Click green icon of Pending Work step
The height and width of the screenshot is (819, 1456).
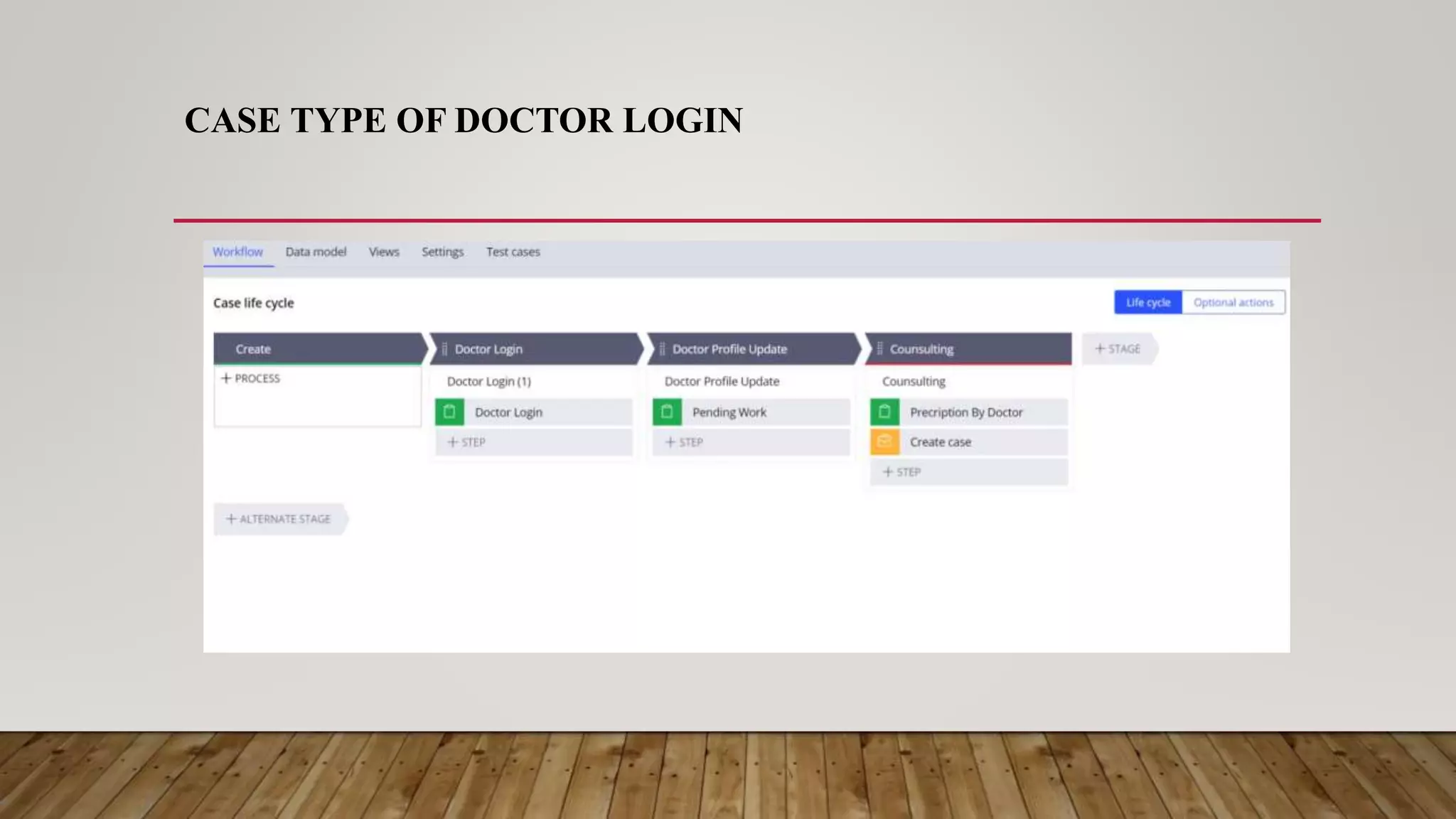click(667, 412)
